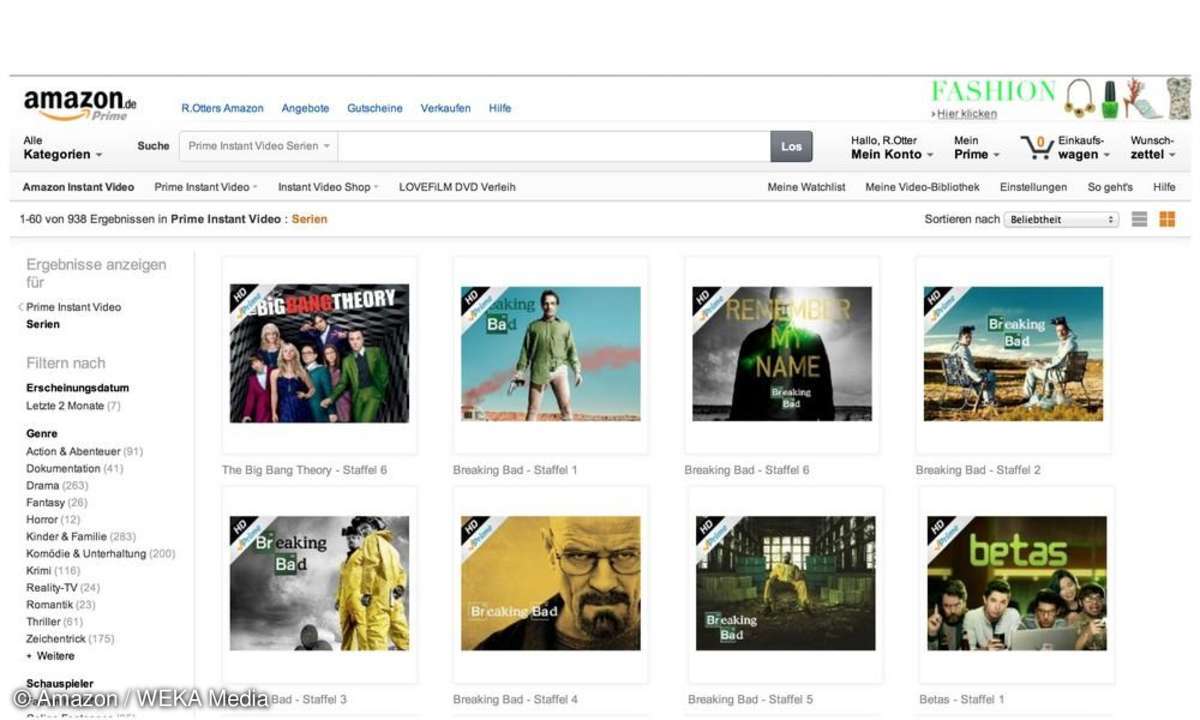Open the search scope dropdown Prime Instant Video Serien
Image resolution: width=1200 pixels, height=720 pixels.
tap(259, 146)
